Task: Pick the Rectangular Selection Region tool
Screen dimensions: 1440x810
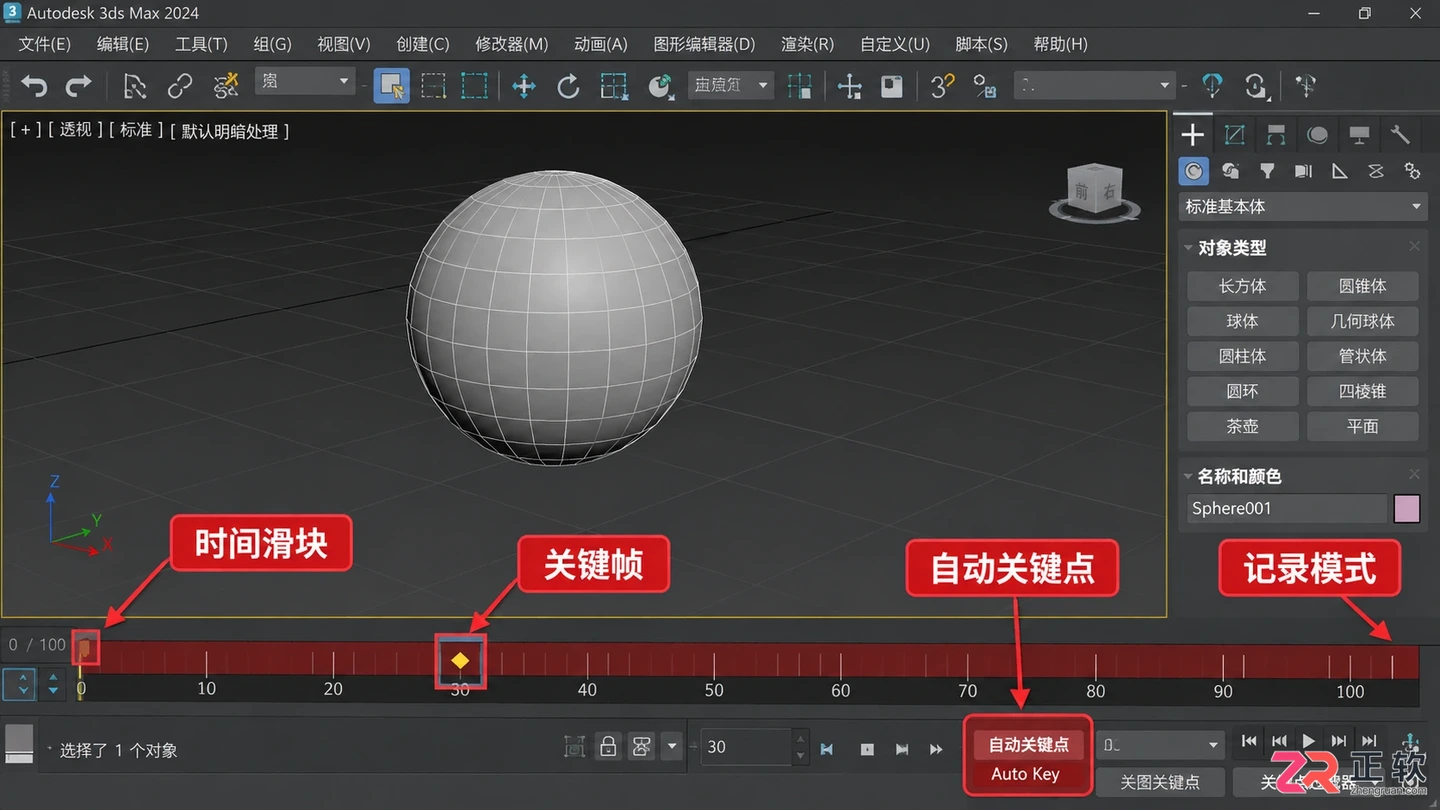Action: 434,86
